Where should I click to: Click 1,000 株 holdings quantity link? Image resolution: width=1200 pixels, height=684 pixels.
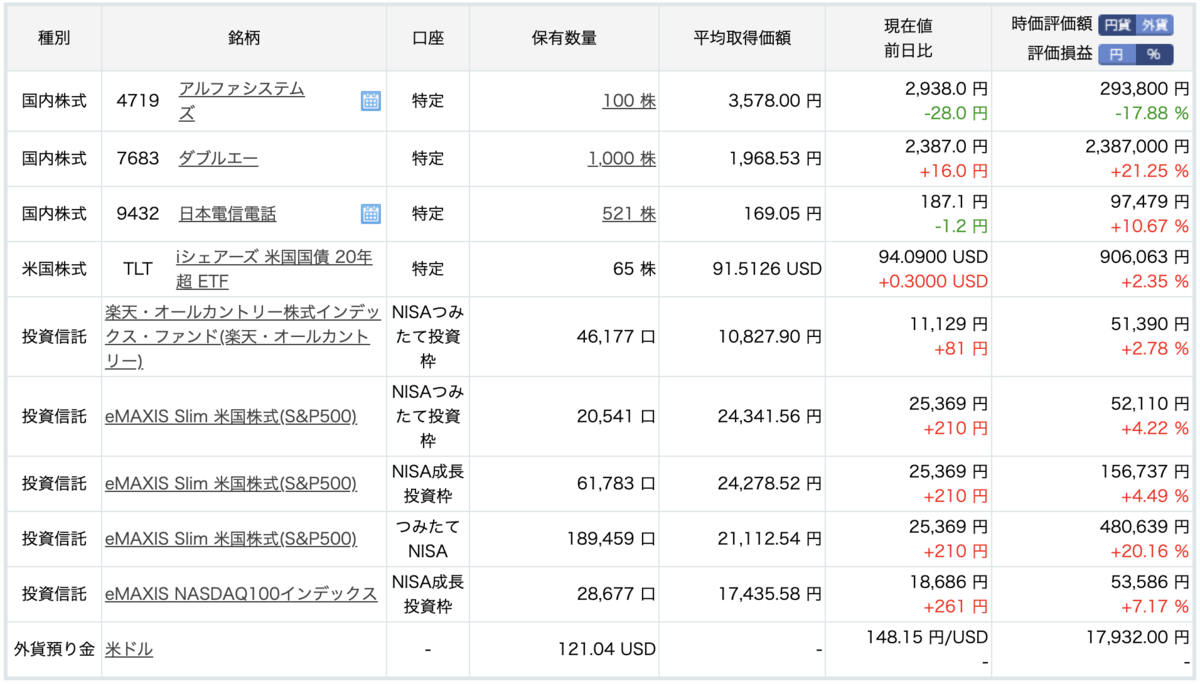click(622, 158)
